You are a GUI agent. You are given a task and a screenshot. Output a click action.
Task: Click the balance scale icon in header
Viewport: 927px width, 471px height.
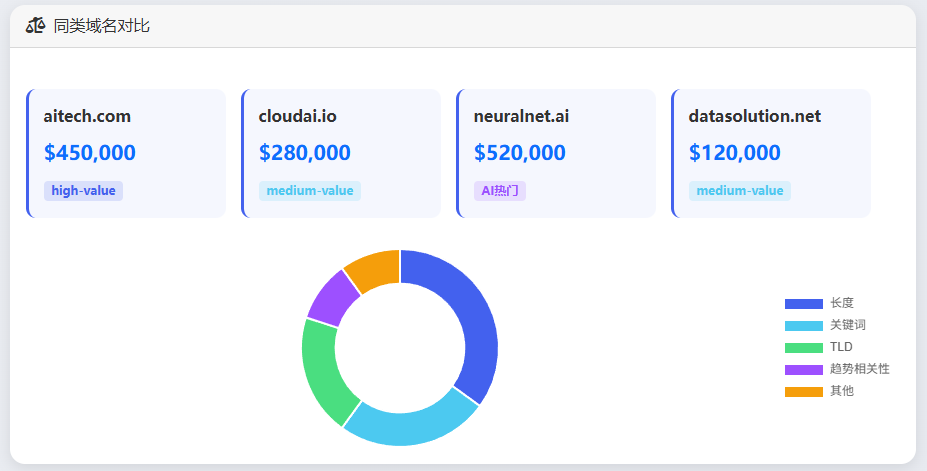click(35, 26)
